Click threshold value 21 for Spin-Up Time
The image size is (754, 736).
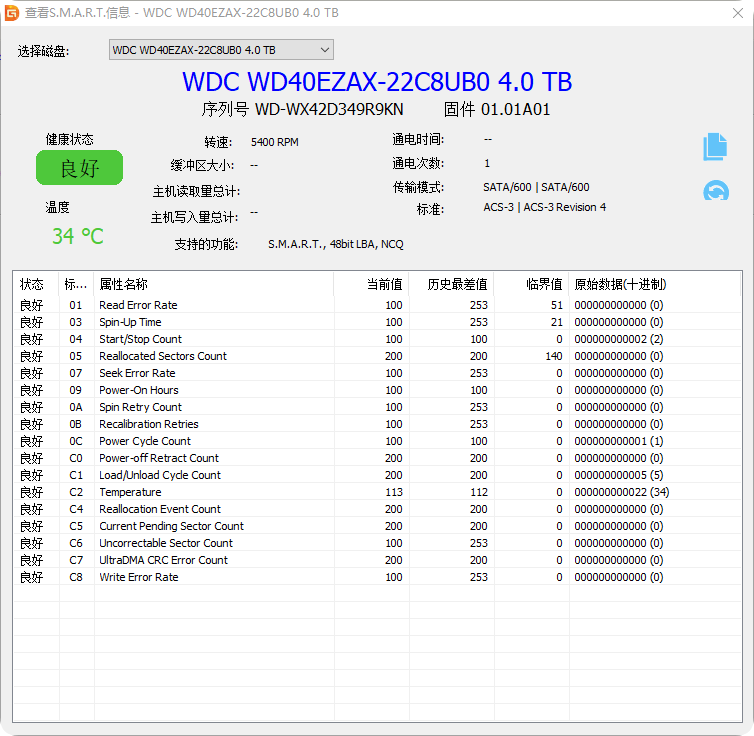(557, 322)
